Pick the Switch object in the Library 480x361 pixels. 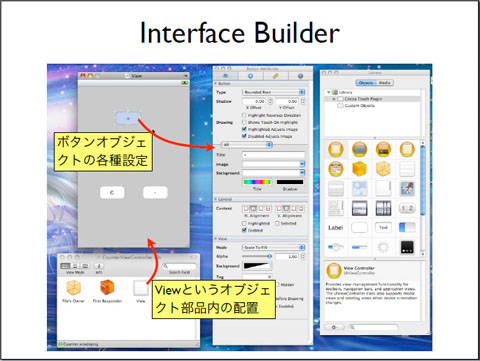407,228
